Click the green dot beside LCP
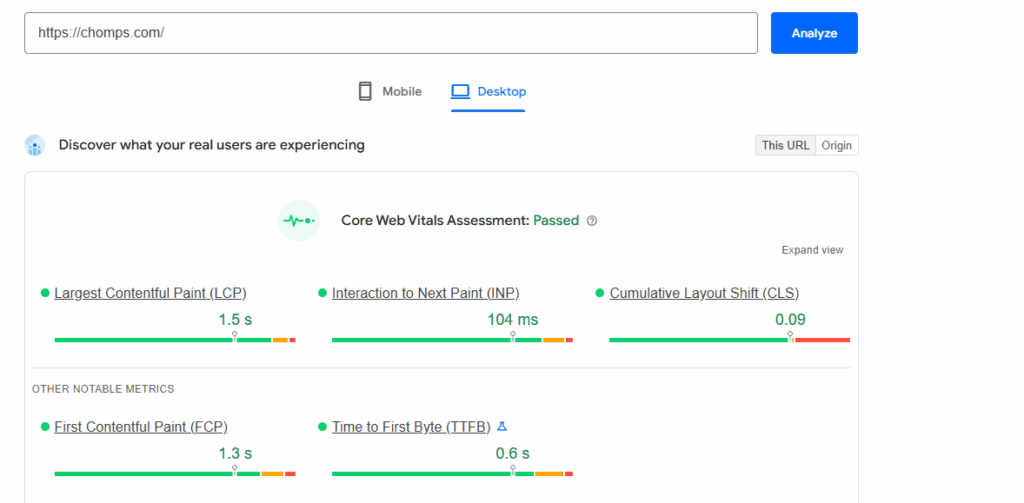Viewport: 1024px width, 503px height. pos(45,293)
